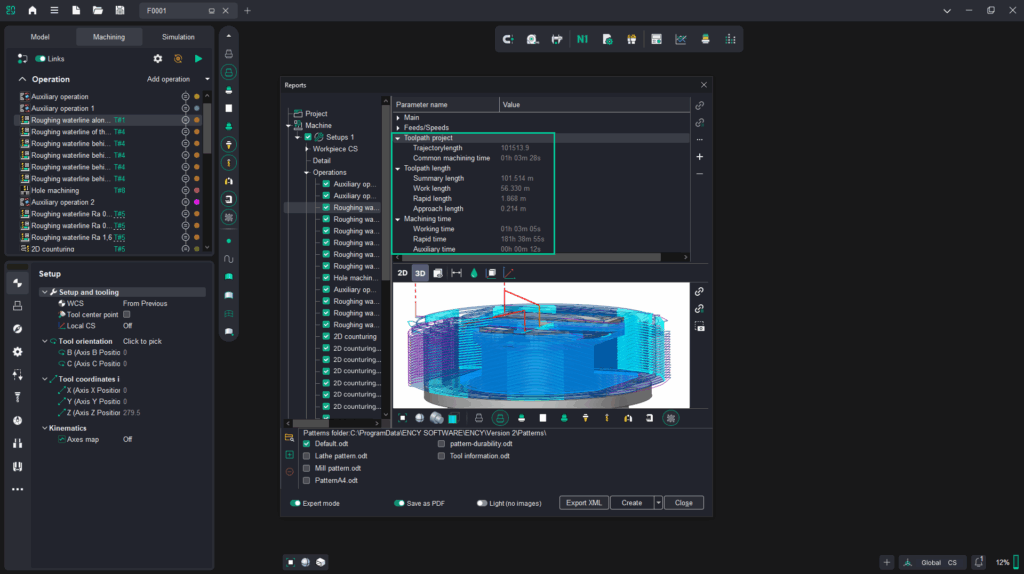The height and width of the screenshot is (574, 1024).
Task: Collapse Operations node in Reports tree
Action: tap(307, 172)
